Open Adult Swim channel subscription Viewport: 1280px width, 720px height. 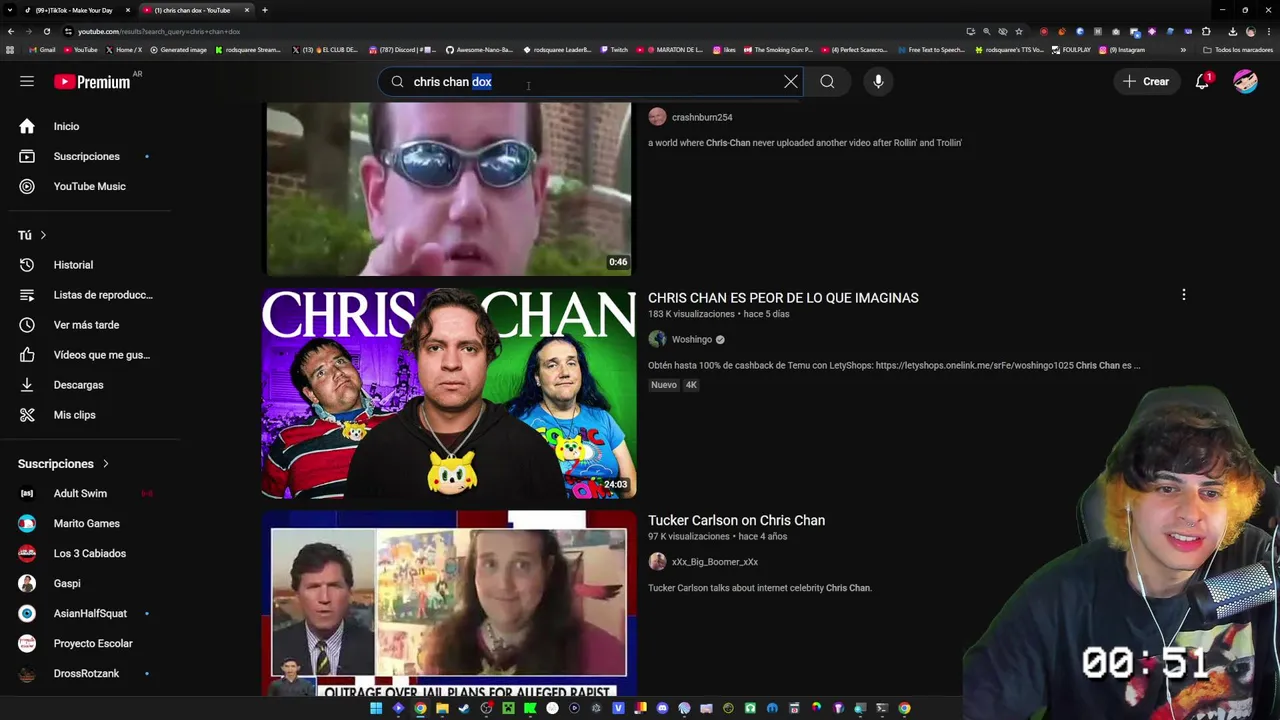(x=80, y=493)
